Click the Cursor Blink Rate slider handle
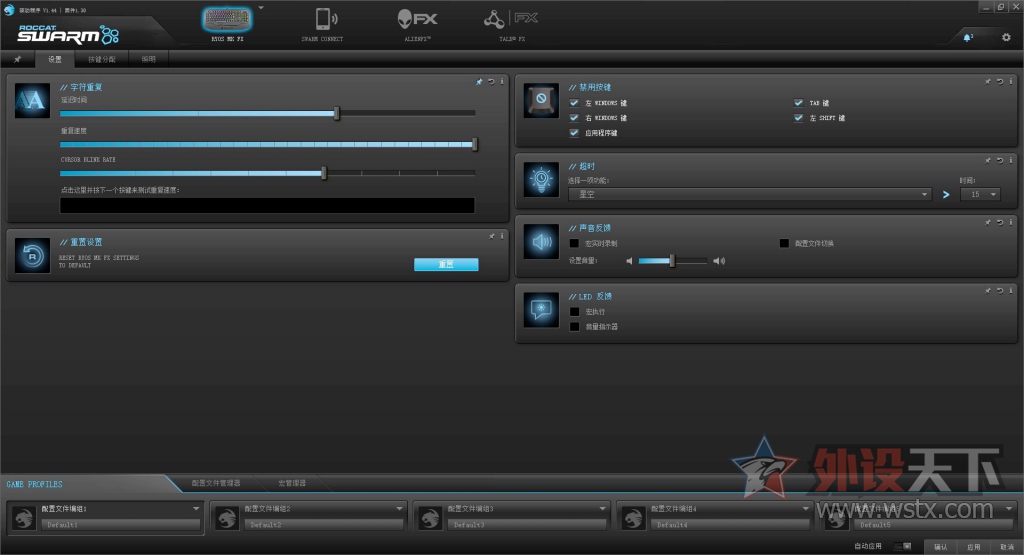The height and width of the screenshot is (555, 1024). [324, 173]
